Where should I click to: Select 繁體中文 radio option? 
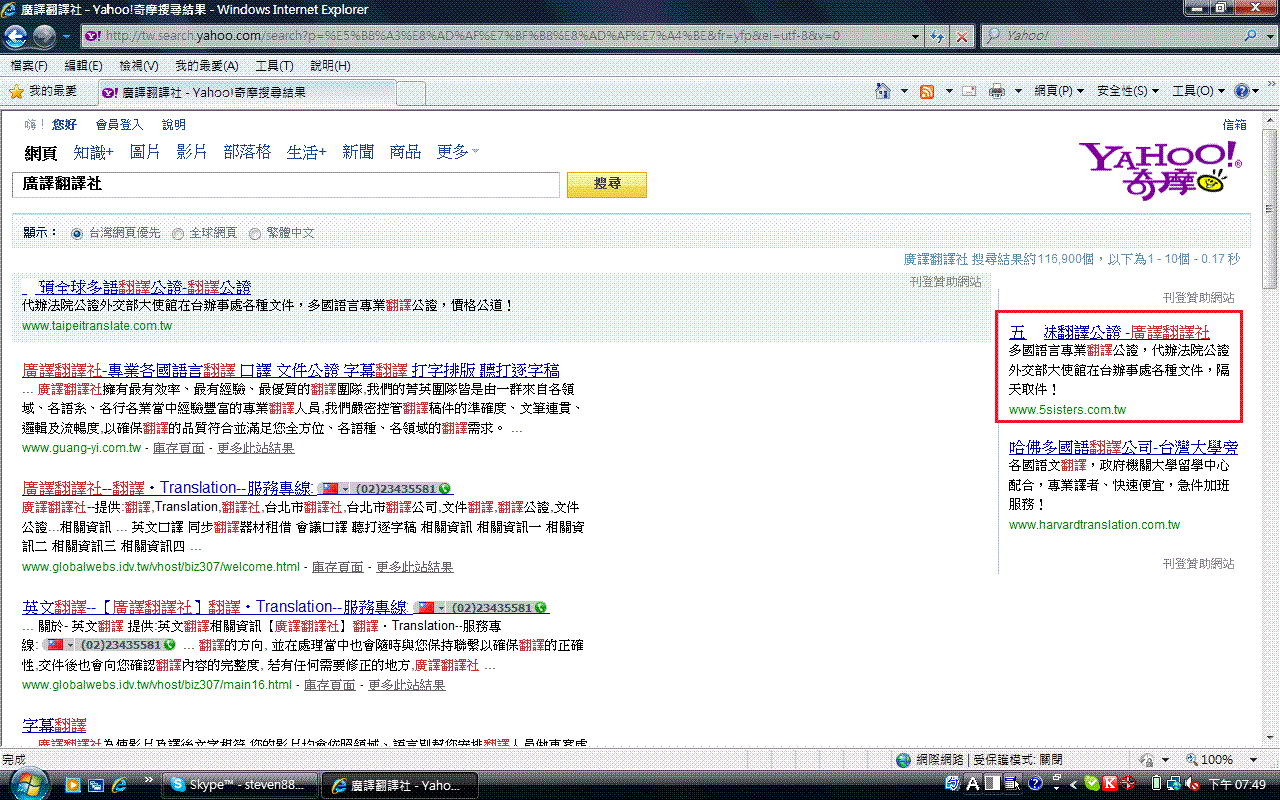(x=255, y=233)
